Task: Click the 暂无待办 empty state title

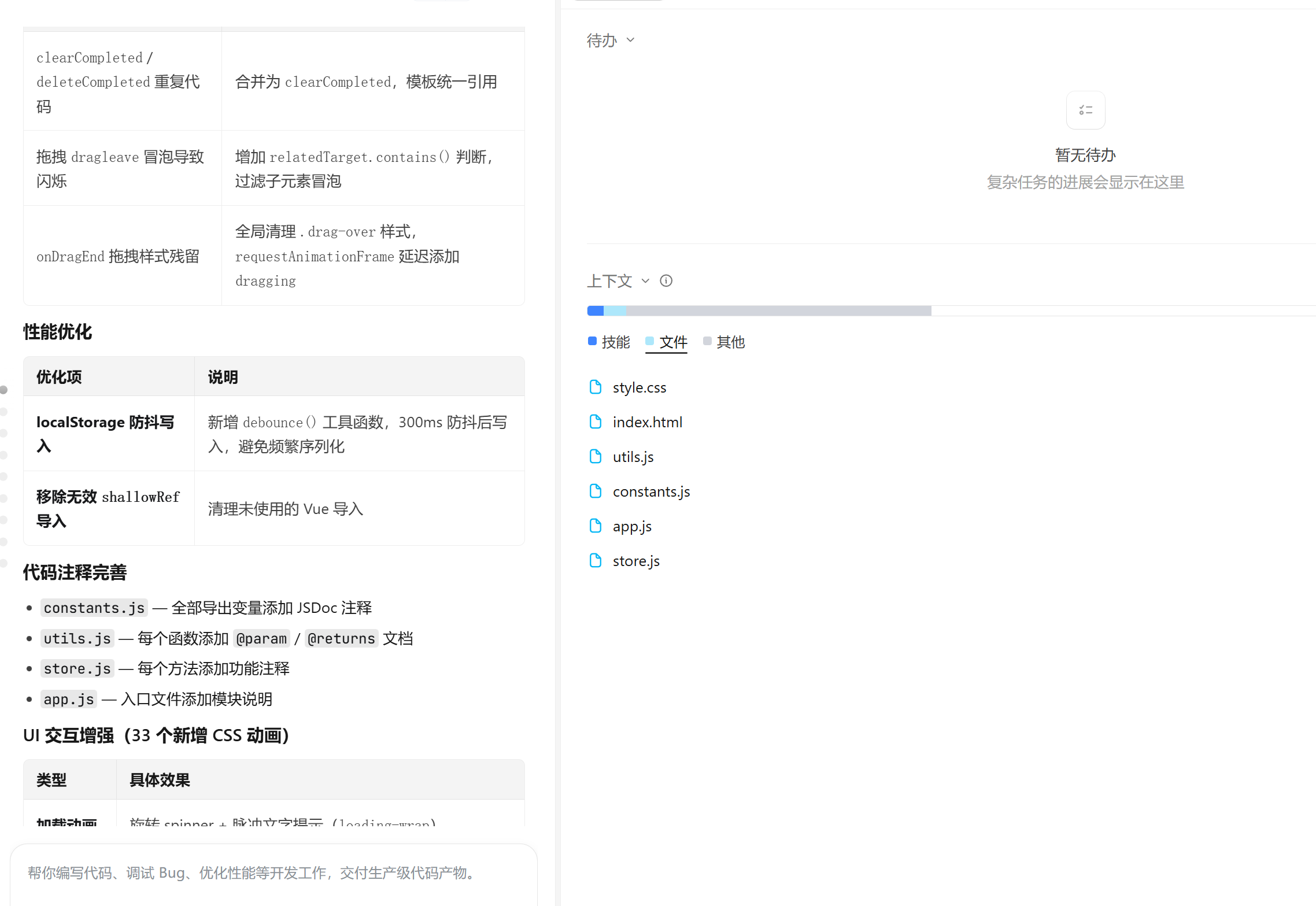Action: pyautogui.click(x=1085, y=155)
